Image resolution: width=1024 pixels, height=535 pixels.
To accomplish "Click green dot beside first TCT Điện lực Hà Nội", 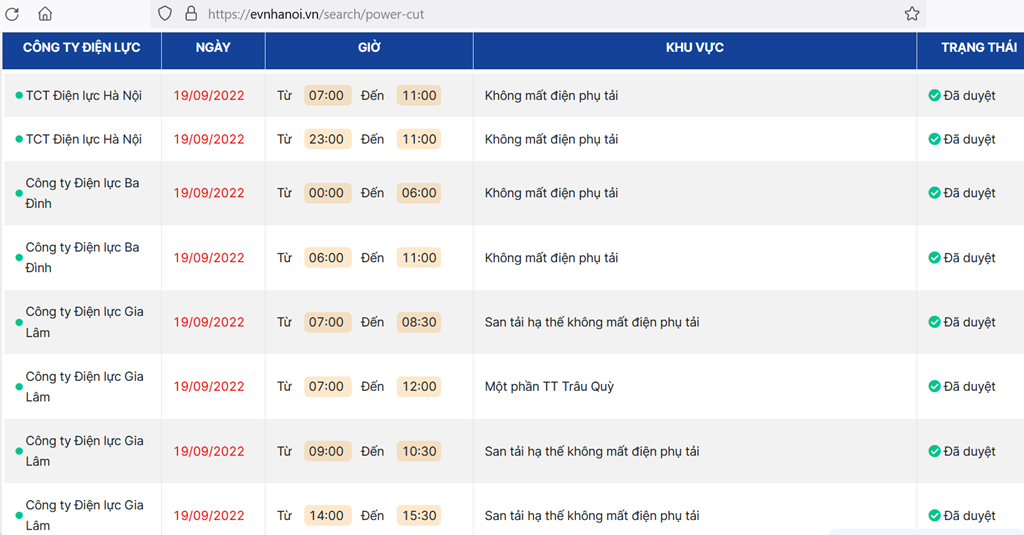I will tap(19, 95).
